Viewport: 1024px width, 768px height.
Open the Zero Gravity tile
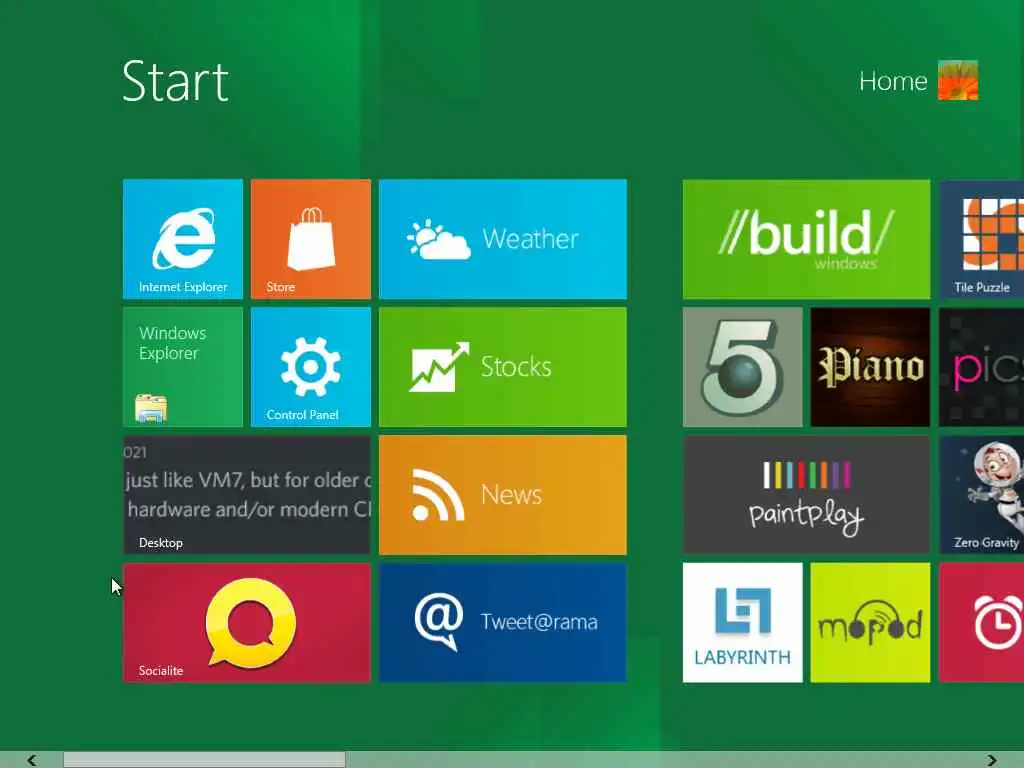982,495
